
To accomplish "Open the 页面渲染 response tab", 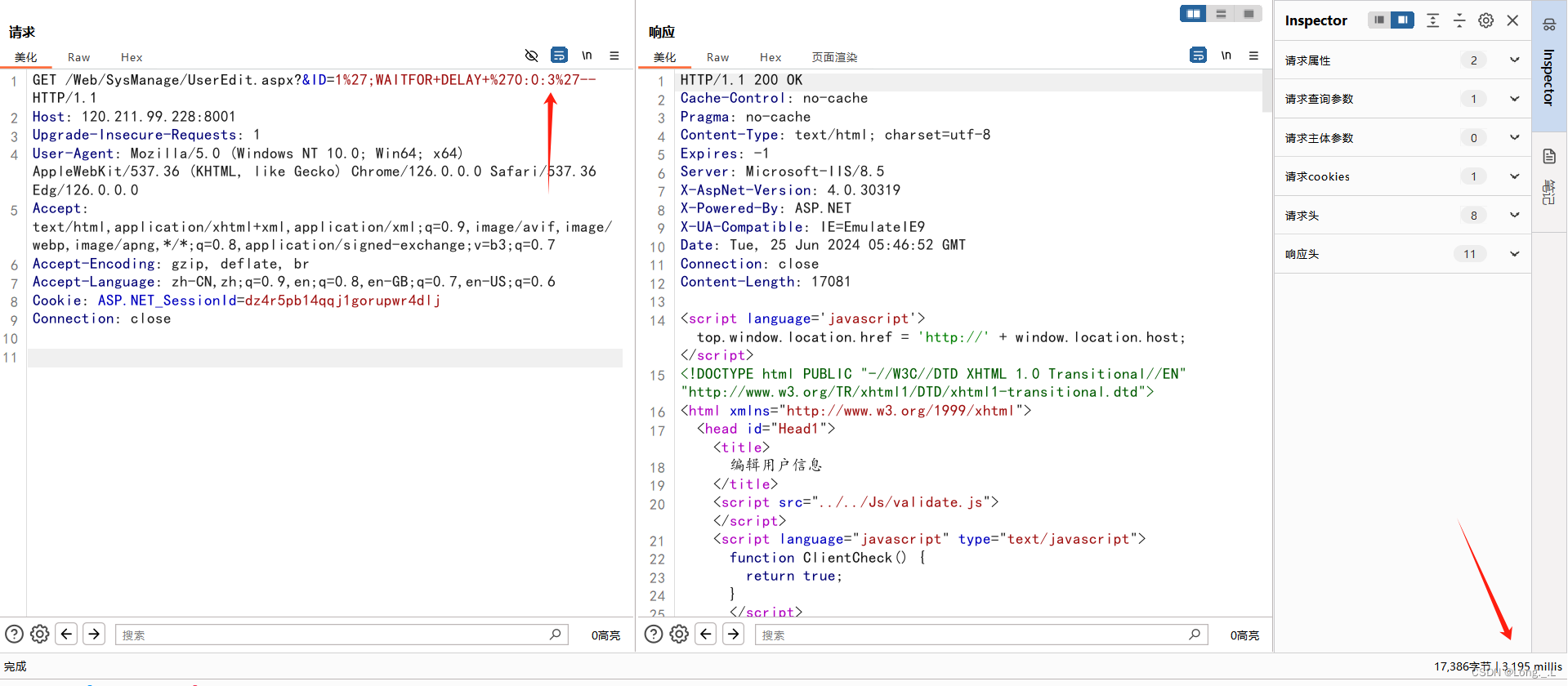I will click(x=834, y=57).
